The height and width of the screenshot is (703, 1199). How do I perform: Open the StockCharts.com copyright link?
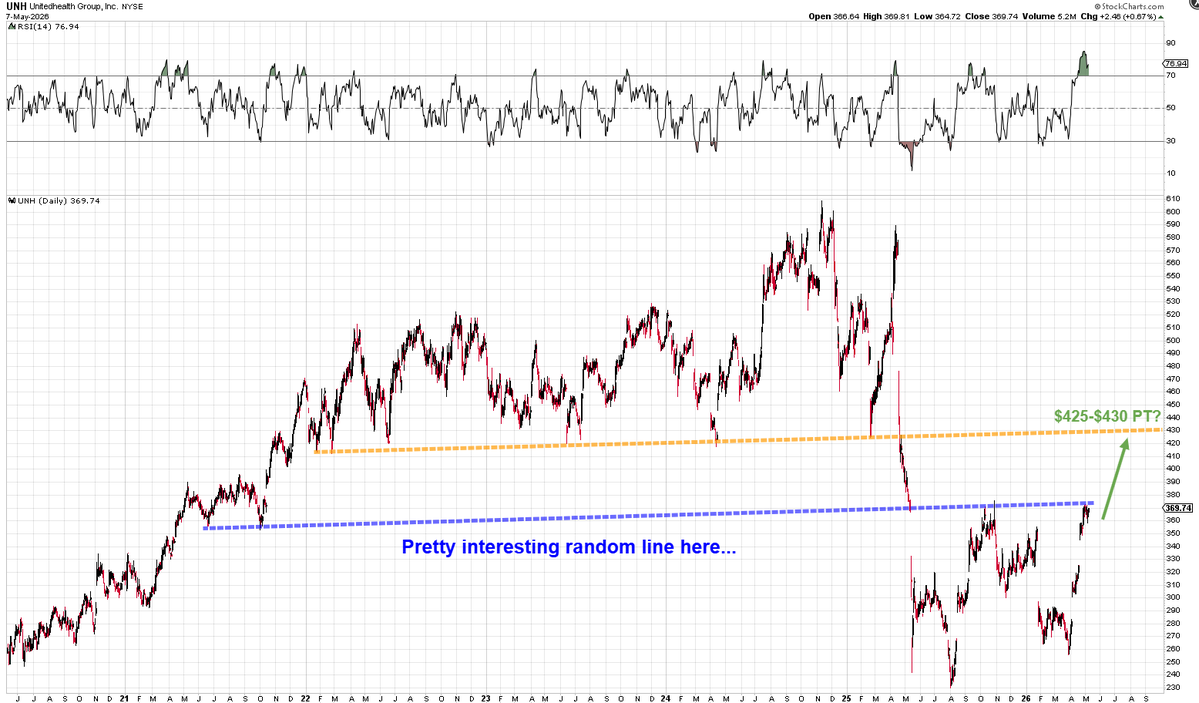point(1128,6)
